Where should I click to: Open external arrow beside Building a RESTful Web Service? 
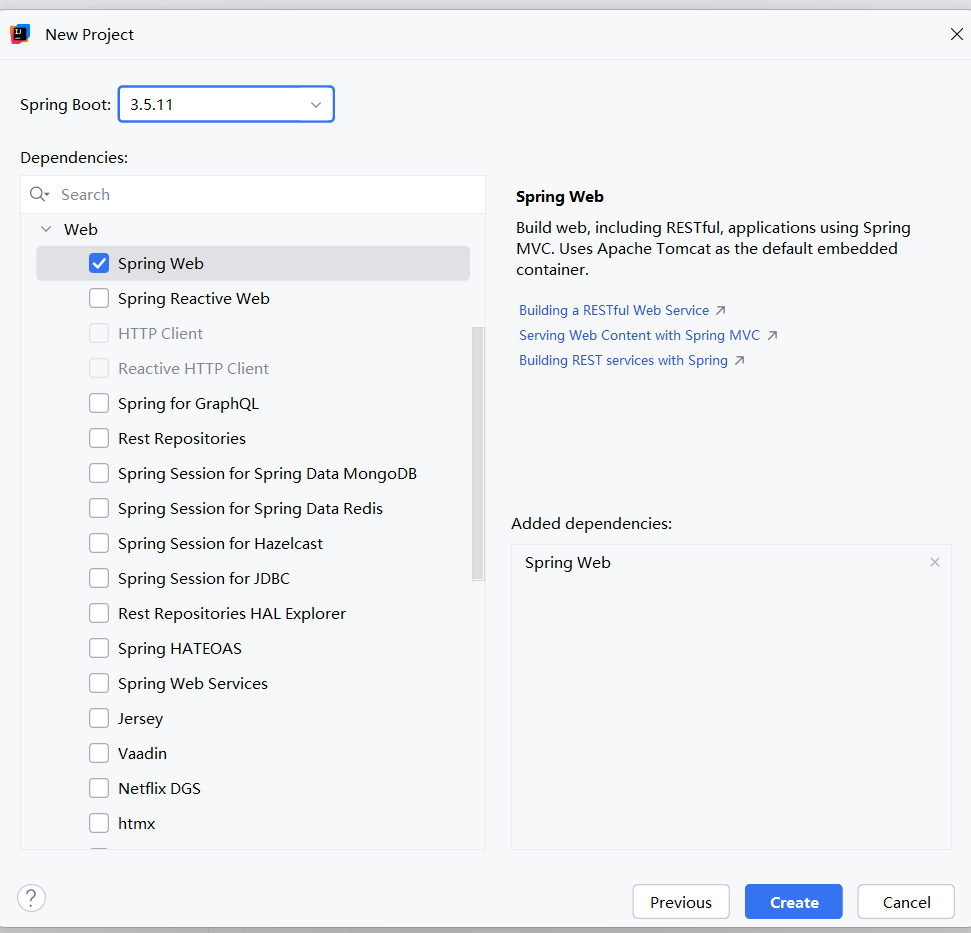(720, 310)
